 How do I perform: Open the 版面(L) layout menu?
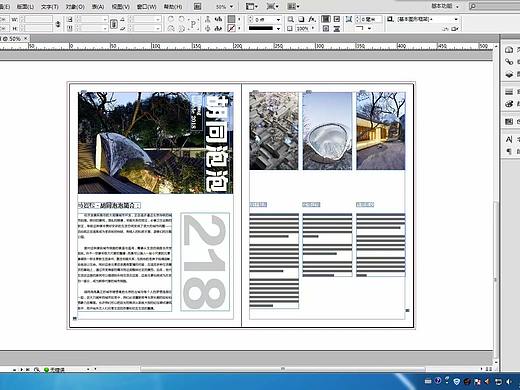point(25,6)
